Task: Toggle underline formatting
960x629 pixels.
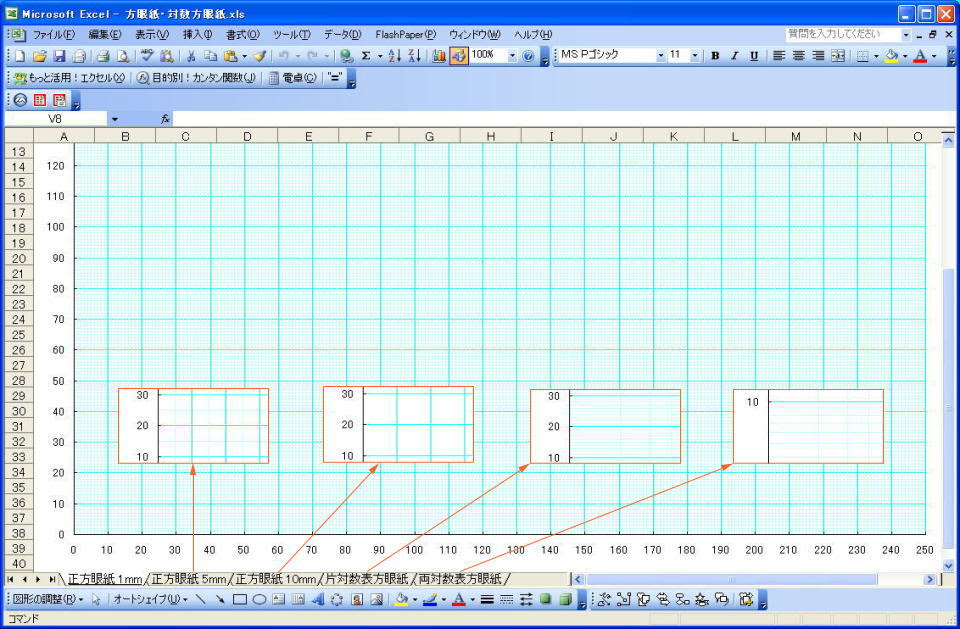Action: coord(752,55)
